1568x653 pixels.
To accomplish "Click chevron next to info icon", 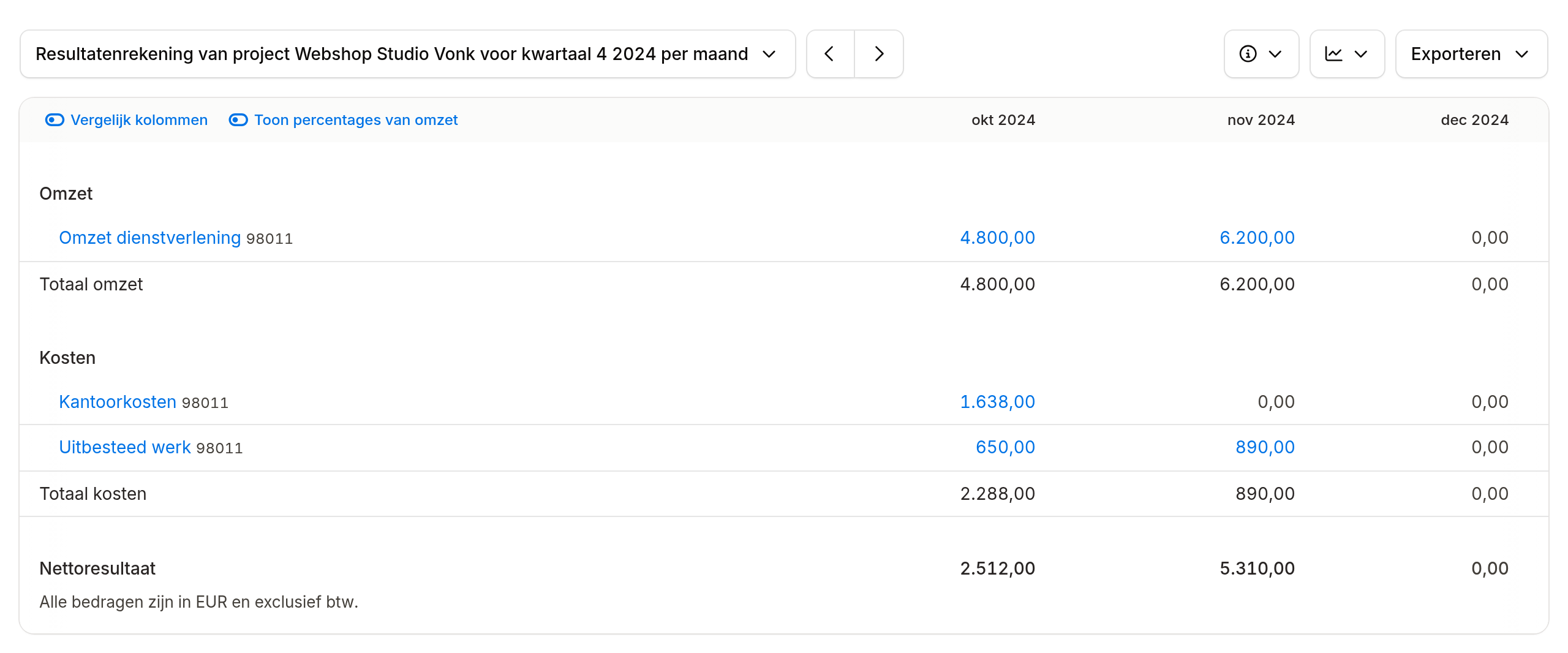I will (x=1275, y=54).
